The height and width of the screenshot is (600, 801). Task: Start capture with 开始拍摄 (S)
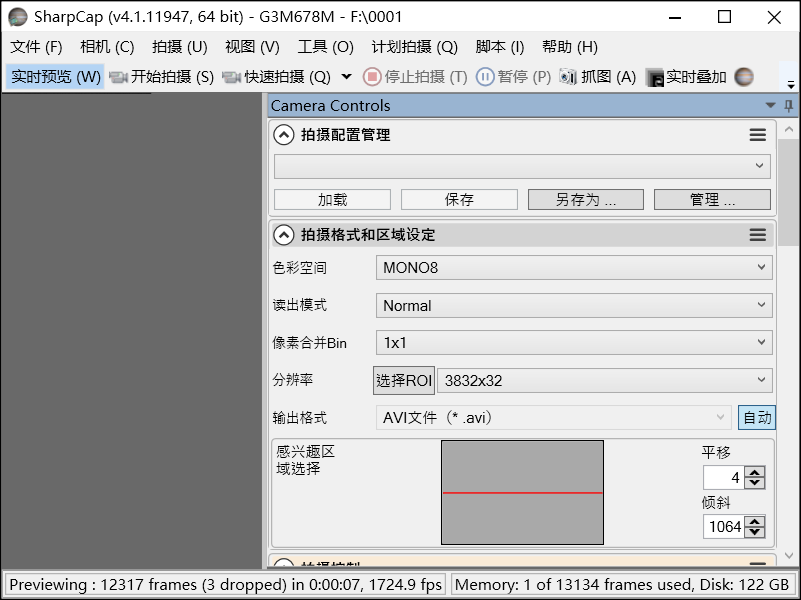(162, 77)
